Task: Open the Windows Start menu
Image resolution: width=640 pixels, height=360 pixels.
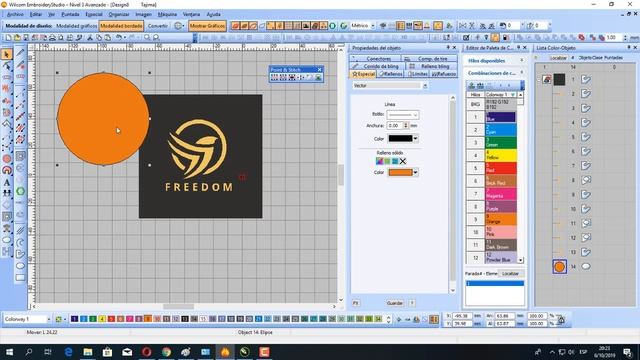Action: click(9, 352)
